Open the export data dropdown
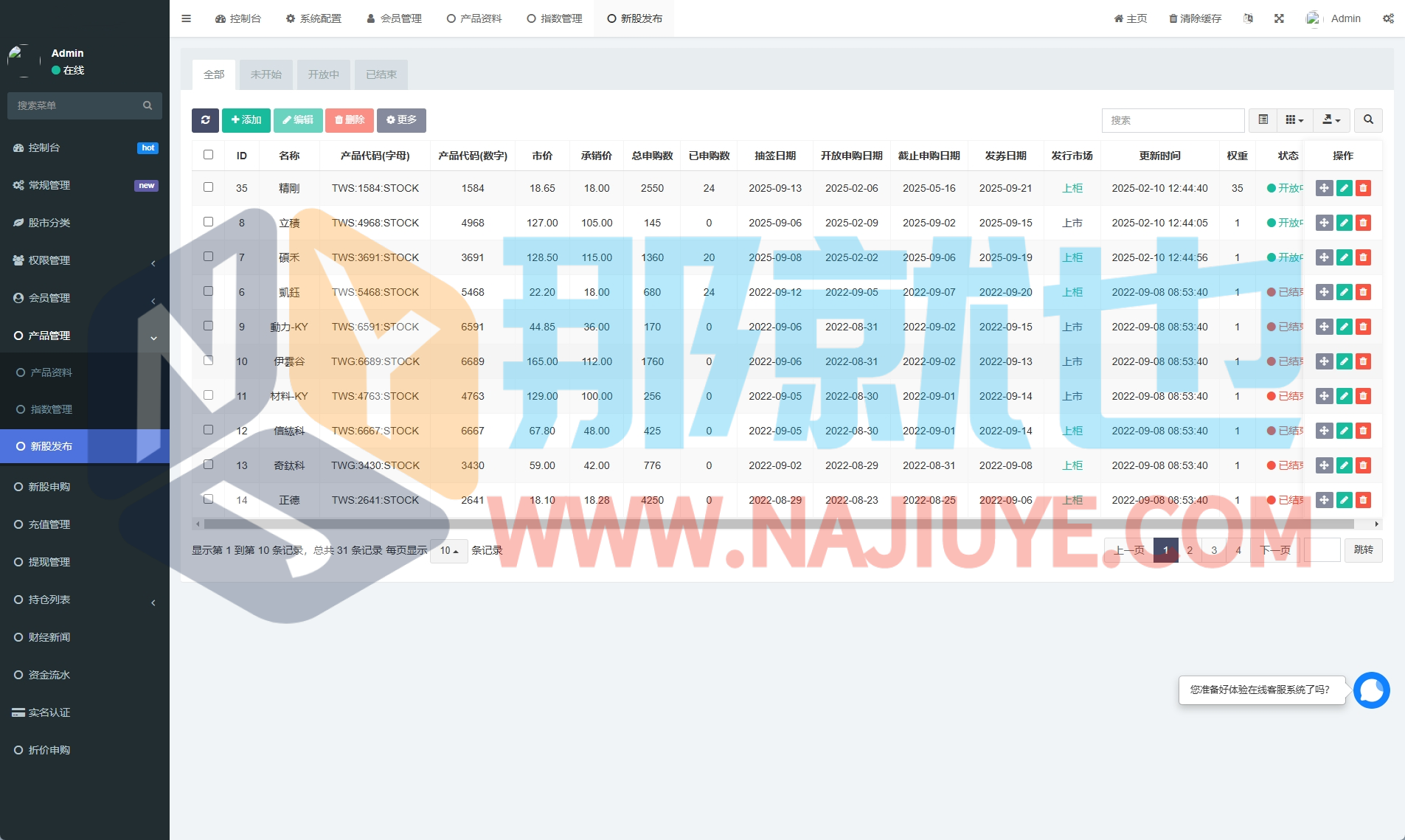The width and height of the screenshot is (1405, 840). tap(1331, 120)
